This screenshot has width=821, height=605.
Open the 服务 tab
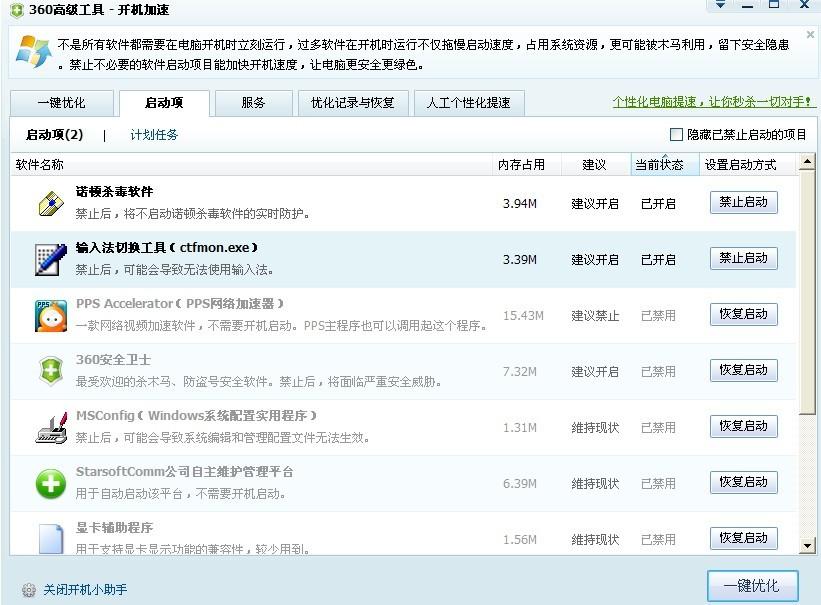point(253,103)
